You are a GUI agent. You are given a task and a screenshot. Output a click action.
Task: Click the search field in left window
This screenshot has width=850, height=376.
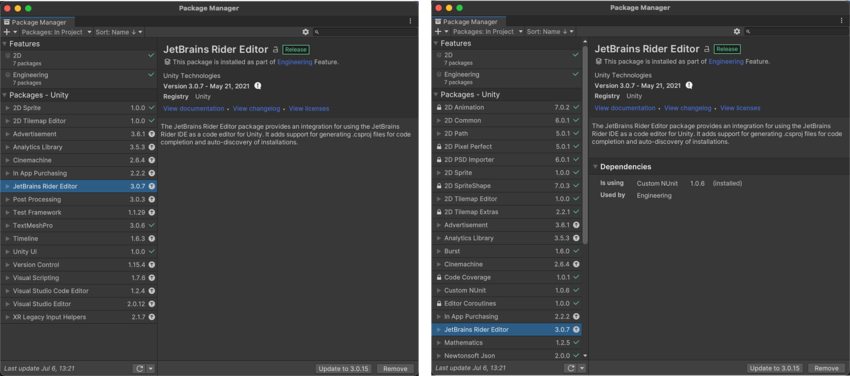pos(365,33)
